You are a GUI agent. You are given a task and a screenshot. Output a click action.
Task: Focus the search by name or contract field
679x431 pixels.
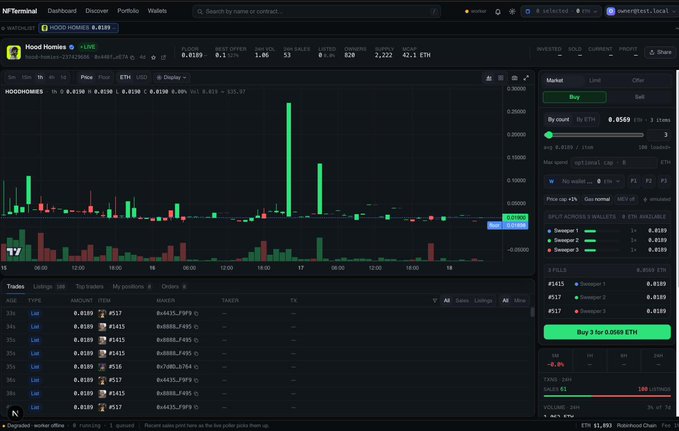pyautogui.click(x=317, y=12)
